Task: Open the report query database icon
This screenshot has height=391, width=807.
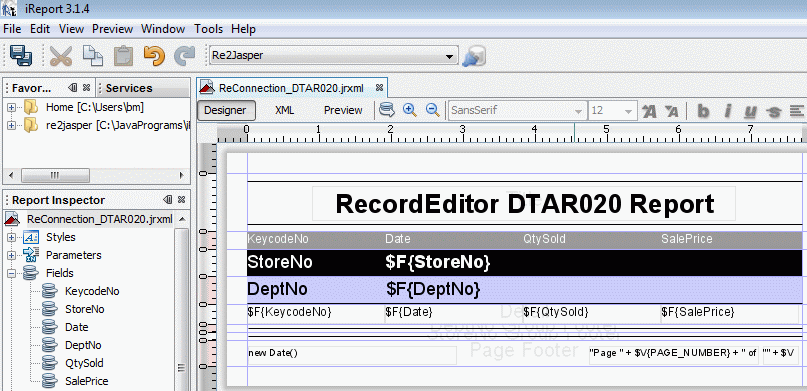Action: tap(387, 110)
